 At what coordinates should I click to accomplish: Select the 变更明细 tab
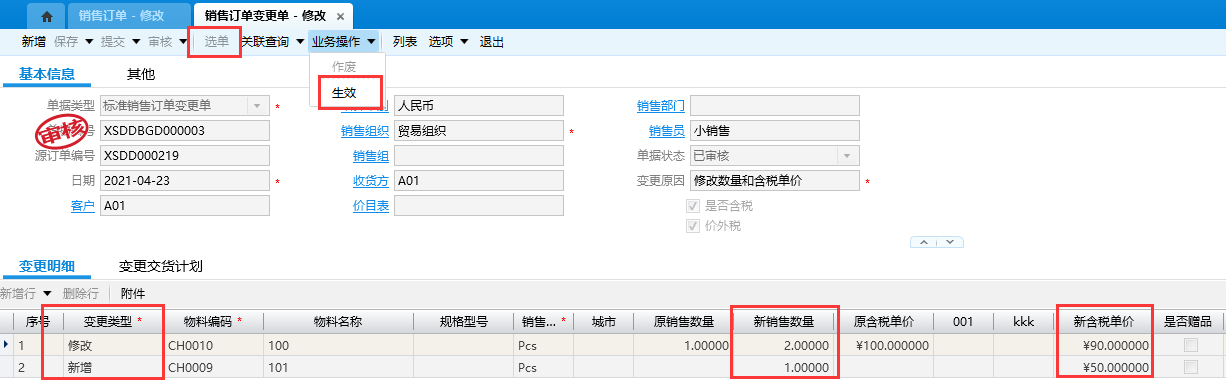[x=47, y=266]
